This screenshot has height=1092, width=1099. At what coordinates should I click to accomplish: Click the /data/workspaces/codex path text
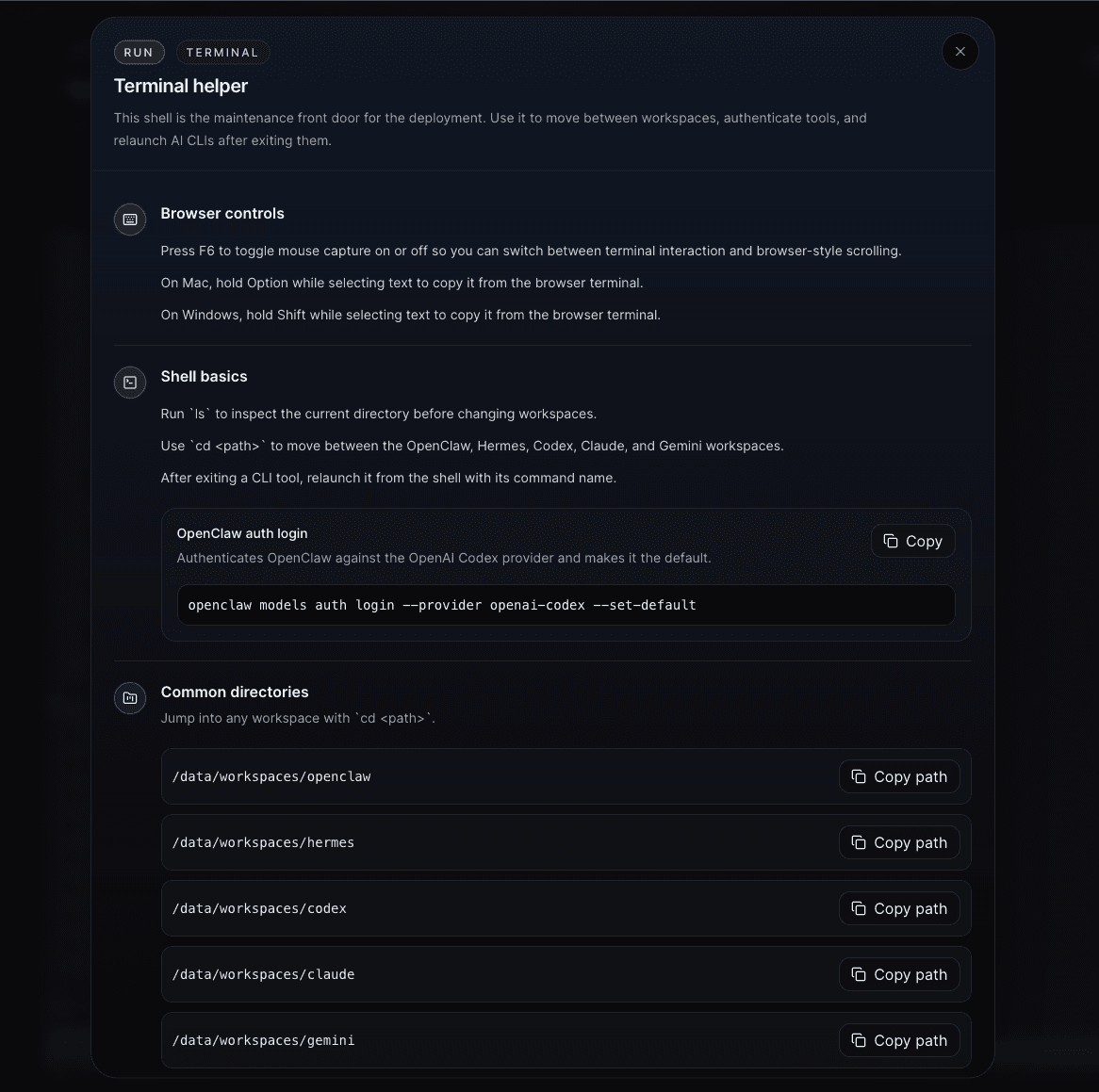coord(259,907)
